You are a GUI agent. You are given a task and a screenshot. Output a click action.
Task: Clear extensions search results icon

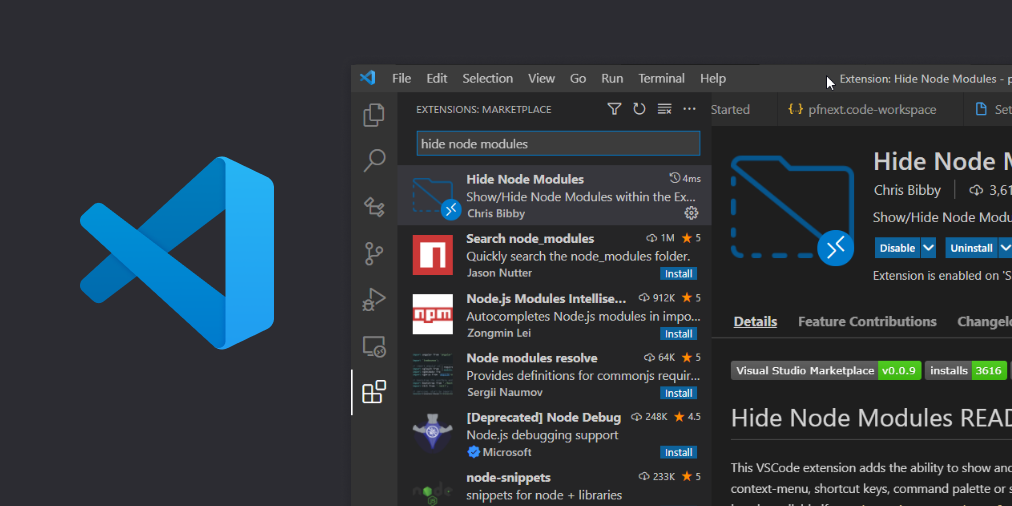(664, 109)
